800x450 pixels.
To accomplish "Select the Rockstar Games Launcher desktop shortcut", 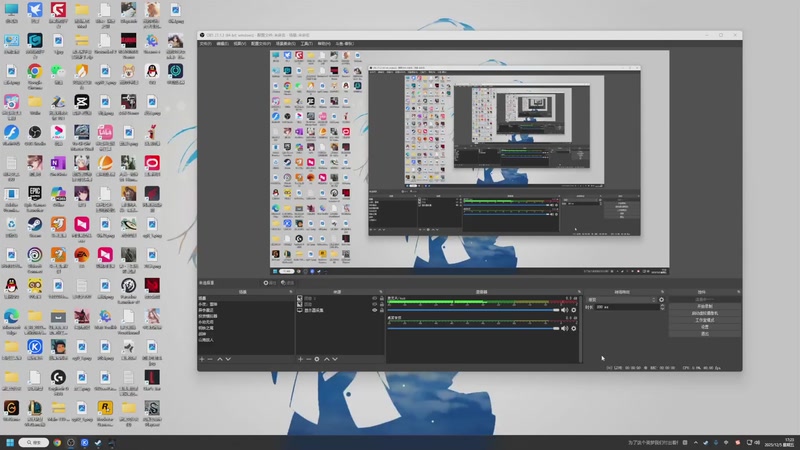I will [105, 413].
